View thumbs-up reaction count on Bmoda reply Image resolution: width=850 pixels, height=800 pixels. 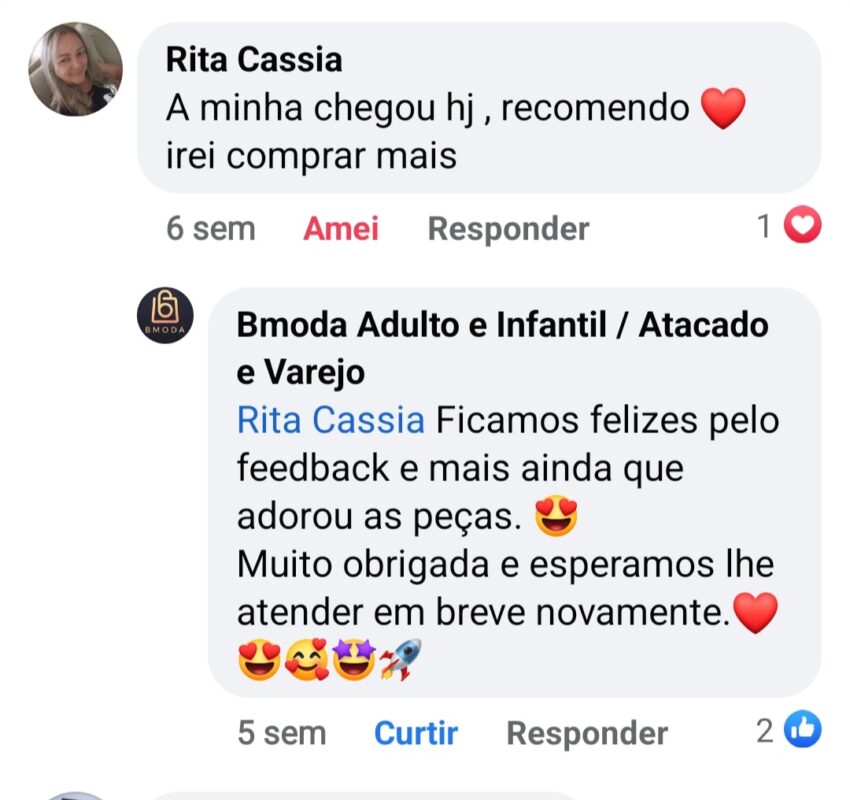pyautogui.click(x=789, y=730)
